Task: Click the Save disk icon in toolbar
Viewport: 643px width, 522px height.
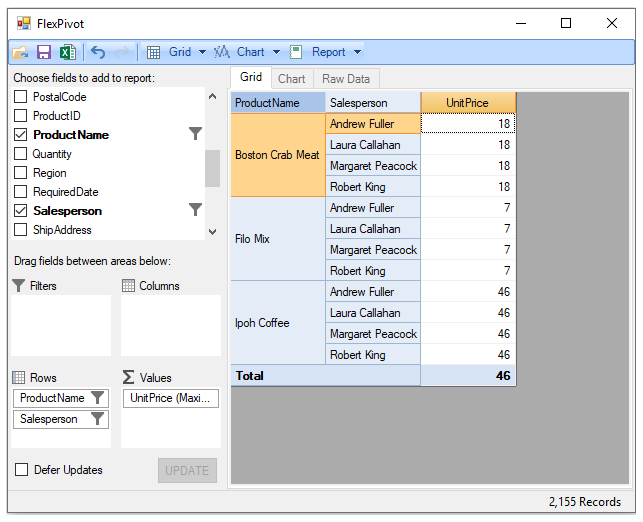Action: coord(44,52)
